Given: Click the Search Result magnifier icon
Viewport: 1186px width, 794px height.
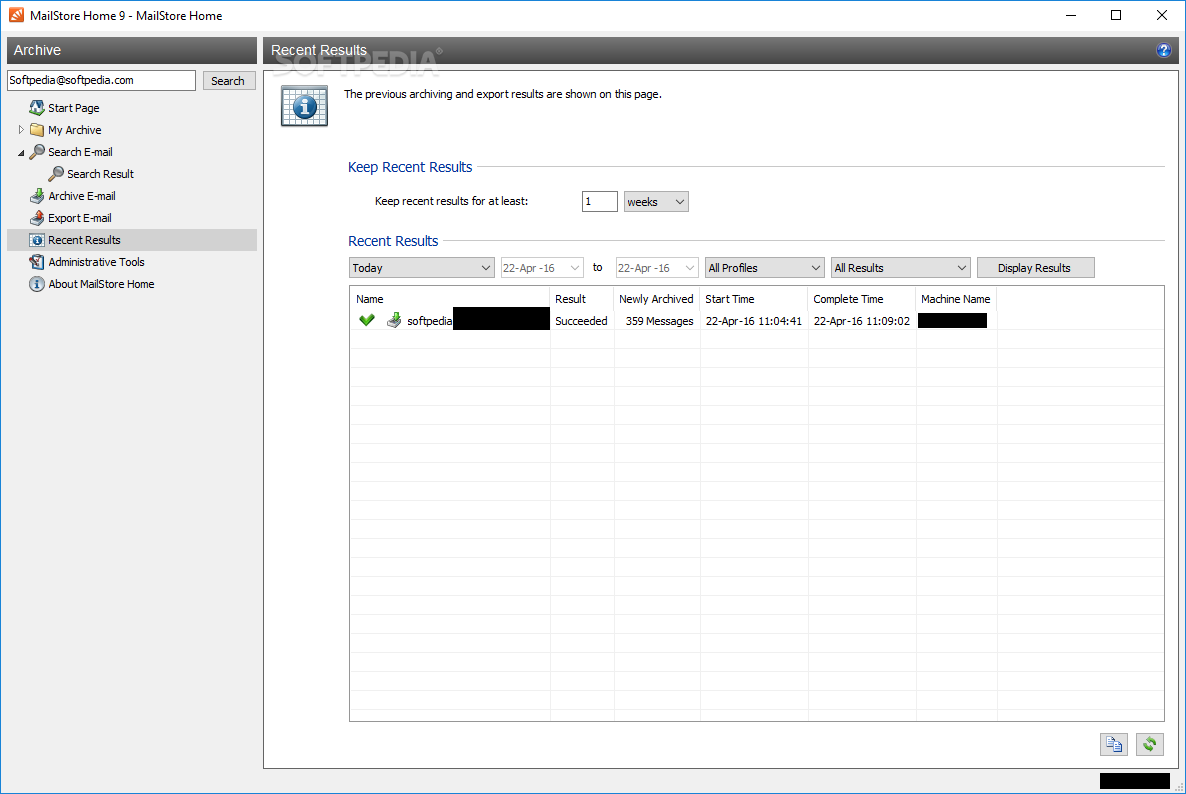Looking at the screenshot, I should pos(56,173).
